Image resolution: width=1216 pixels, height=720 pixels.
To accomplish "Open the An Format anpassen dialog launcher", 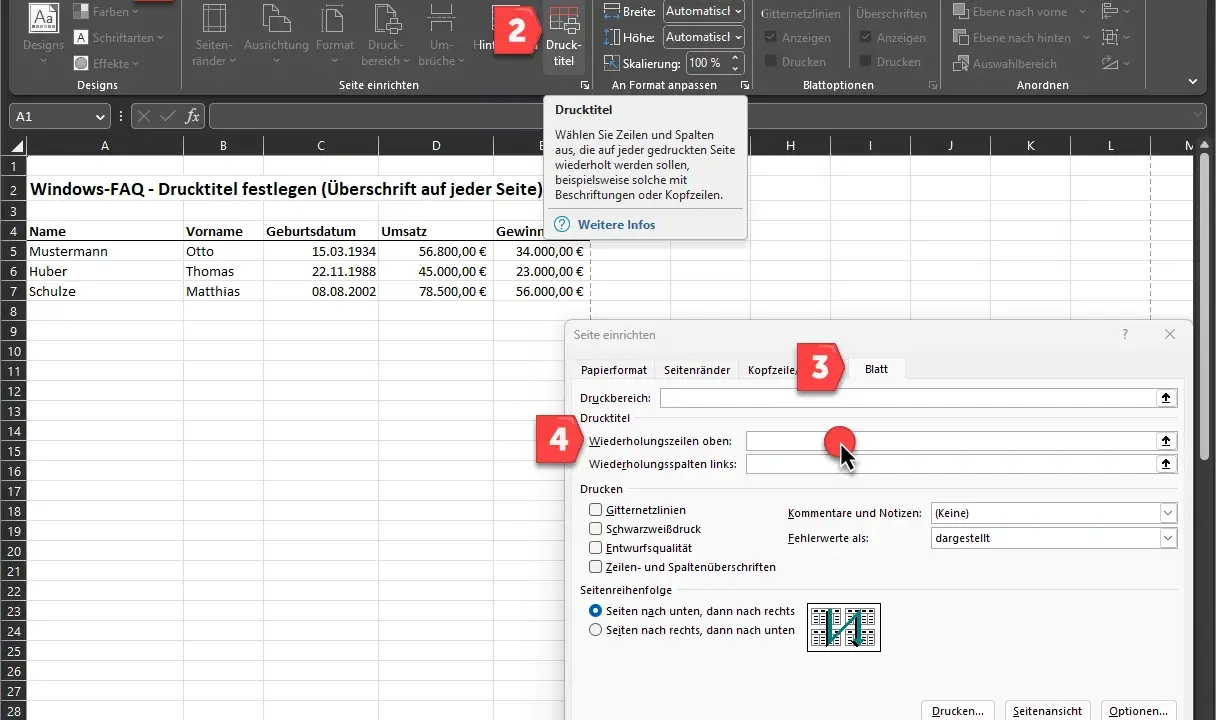I will [744, 86].
